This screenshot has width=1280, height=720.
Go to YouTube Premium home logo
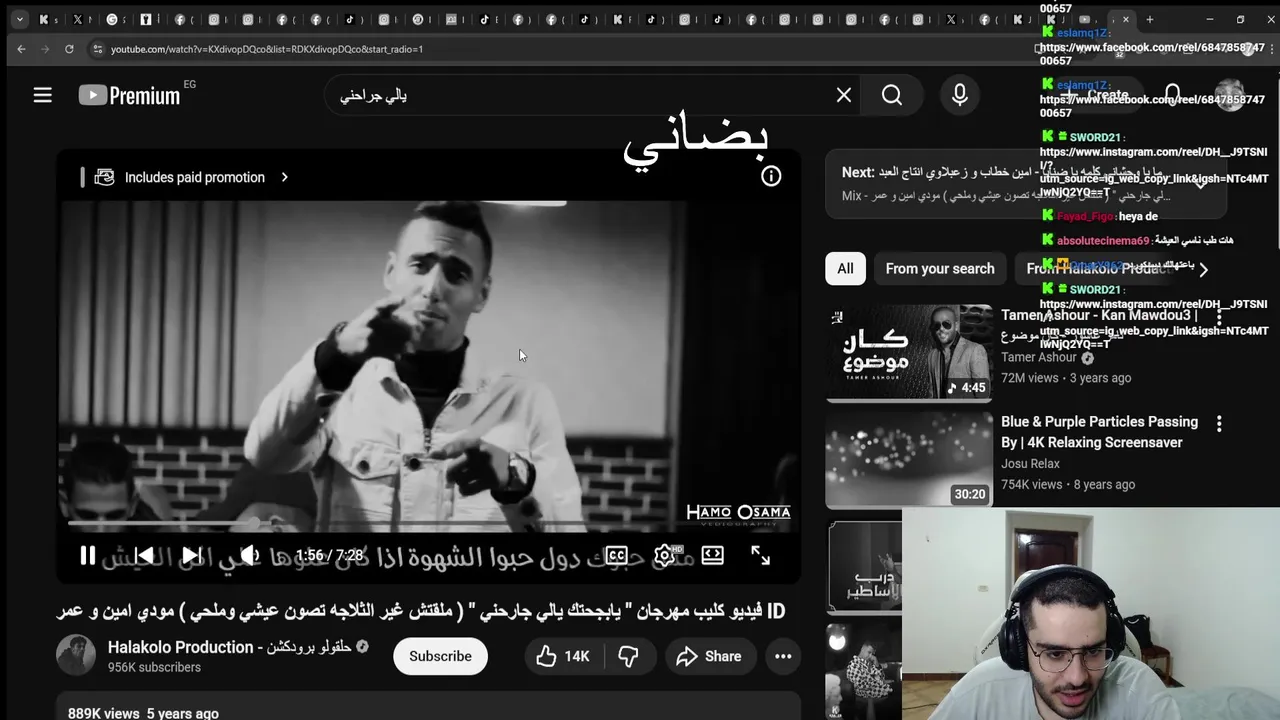point(129,95)
